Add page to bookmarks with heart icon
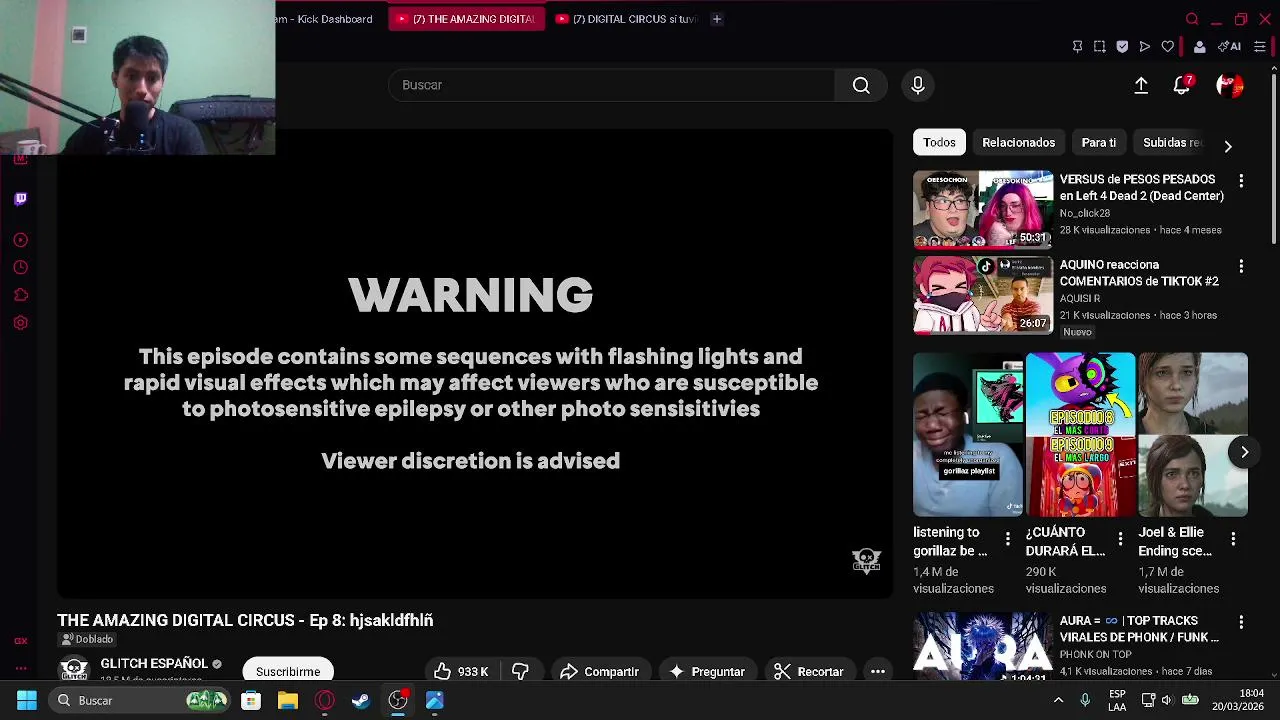Image resolution: width=1280 pixels, height=720 pixels. [x=1167, y=46]
